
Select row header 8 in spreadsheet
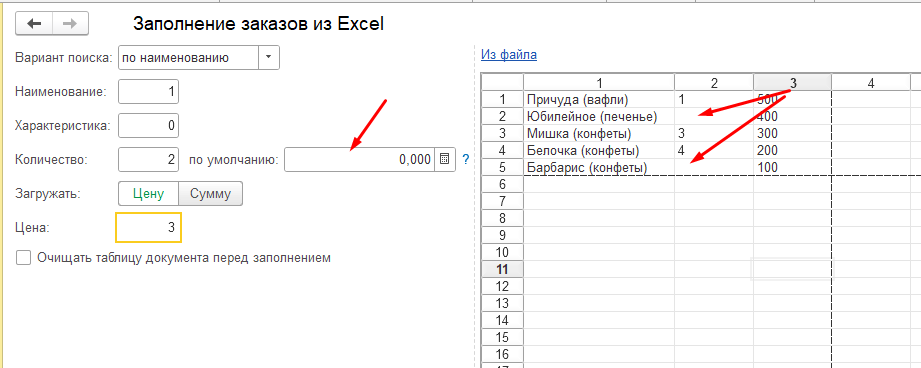pos(502,218)
